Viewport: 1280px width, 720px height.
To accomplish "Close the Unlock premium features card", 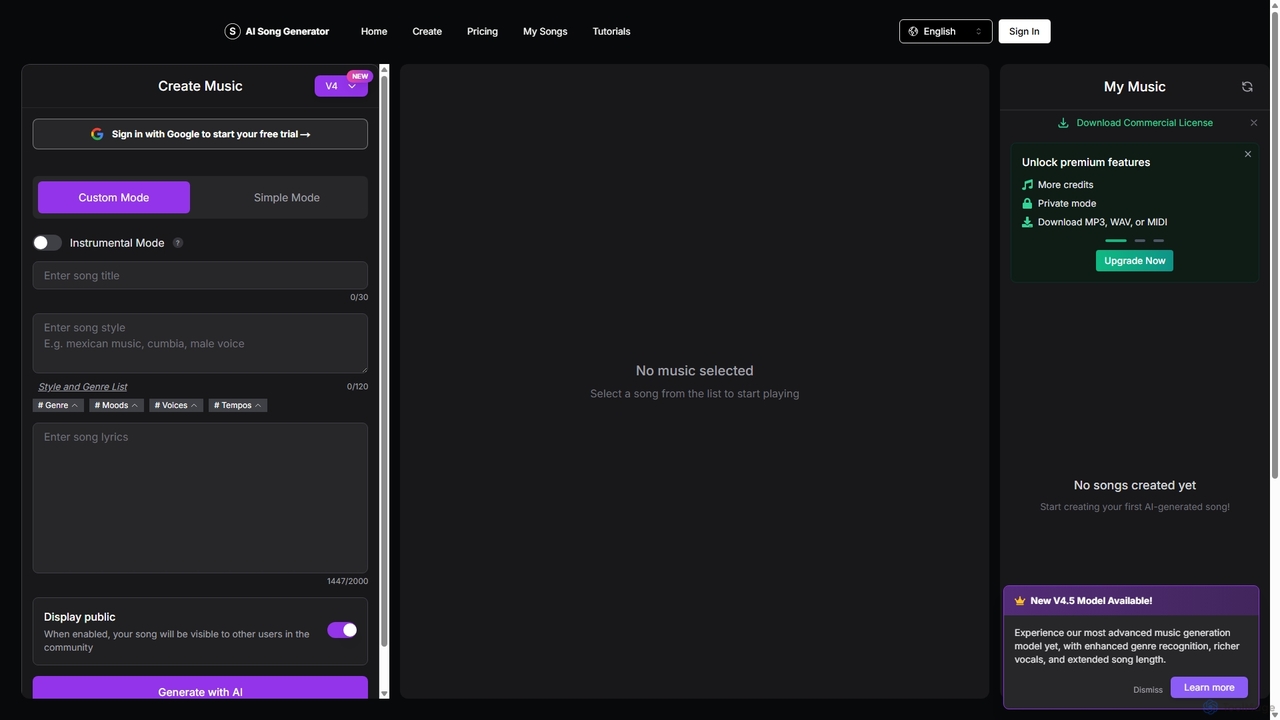I will click(1248, 154).
